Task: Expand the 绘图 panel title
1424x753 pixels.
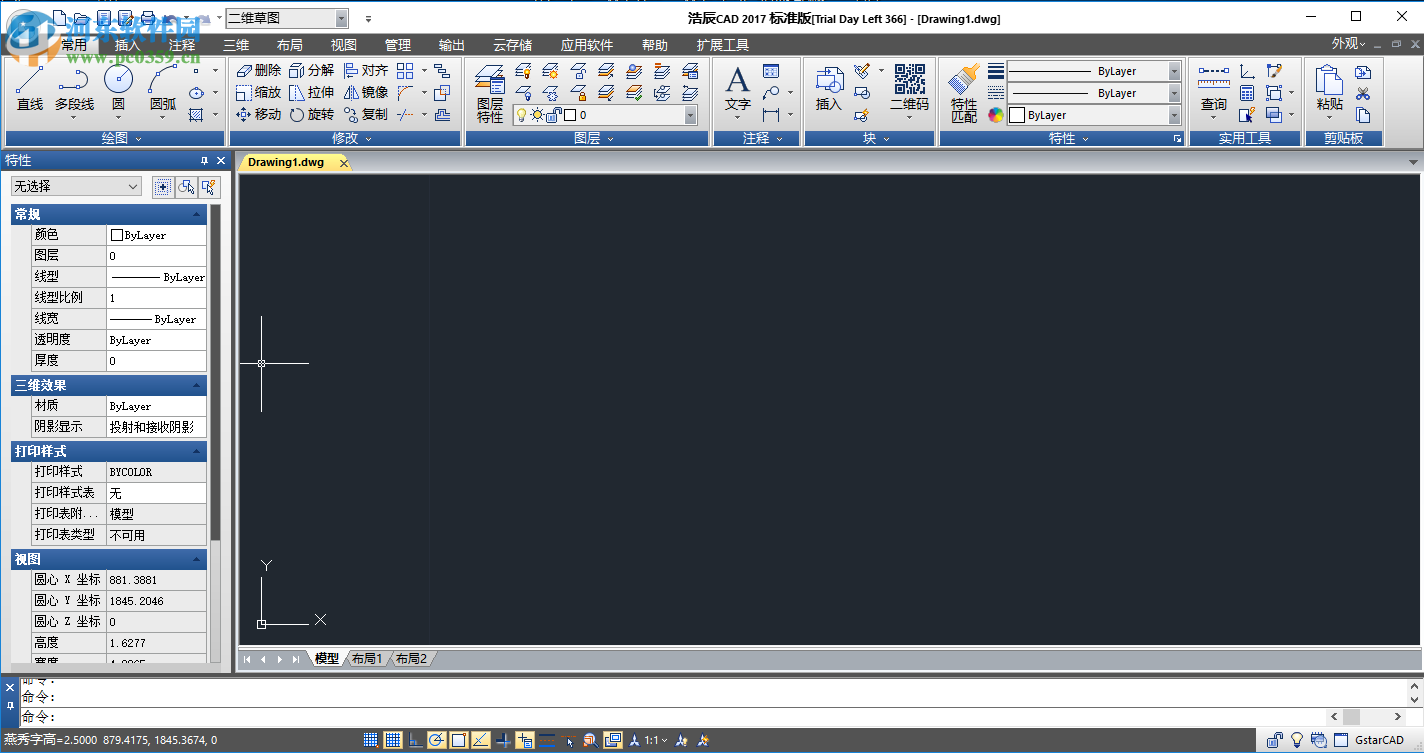Action: point(122,138)
